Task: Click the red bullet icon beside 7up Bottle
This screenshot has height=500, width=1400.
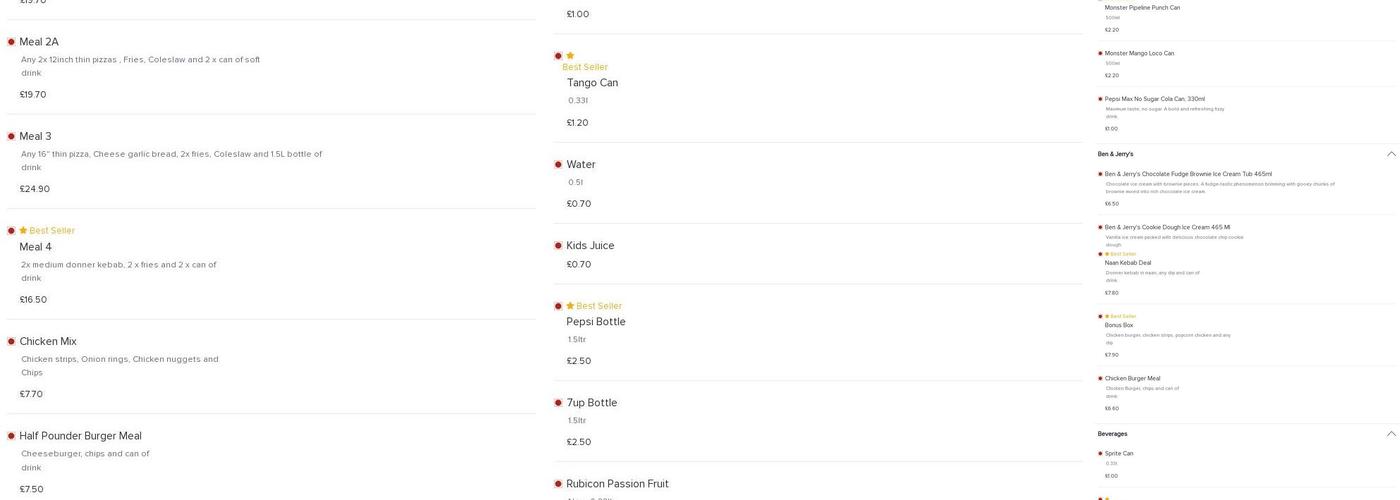Action: point(558,403)
